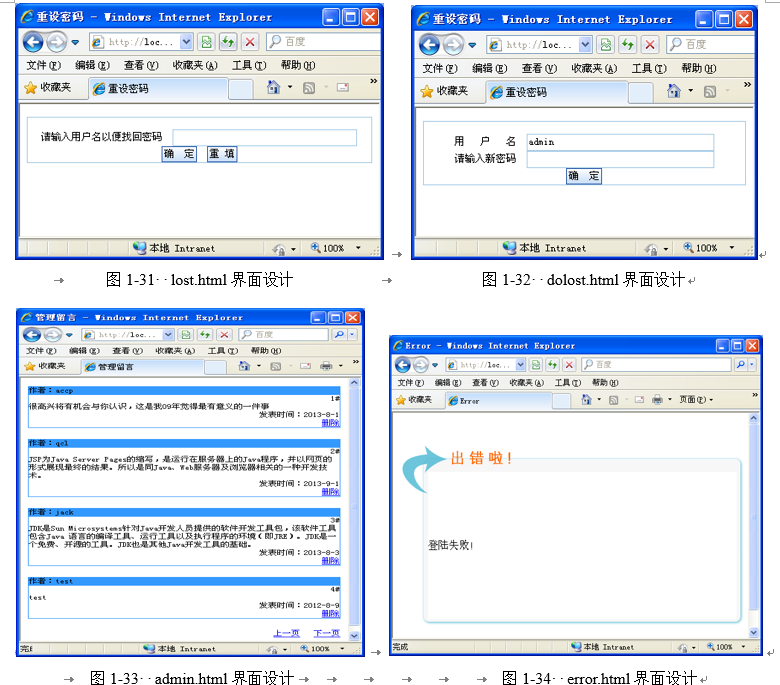Click scroll up arrow in Error window
This screenshot has height=685, width=780.
pyautogui.click(x=753, y=418)
